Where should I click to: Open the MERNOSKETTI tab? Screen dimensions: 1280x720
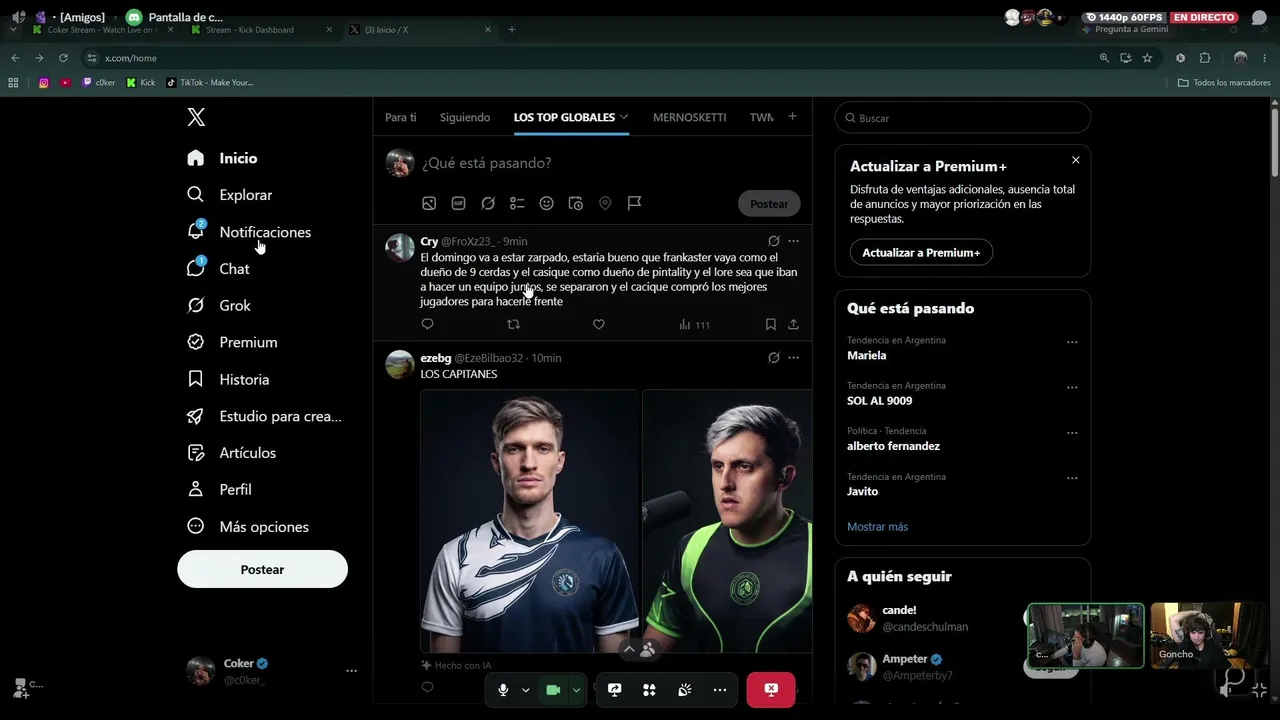[x=690, y=117]
